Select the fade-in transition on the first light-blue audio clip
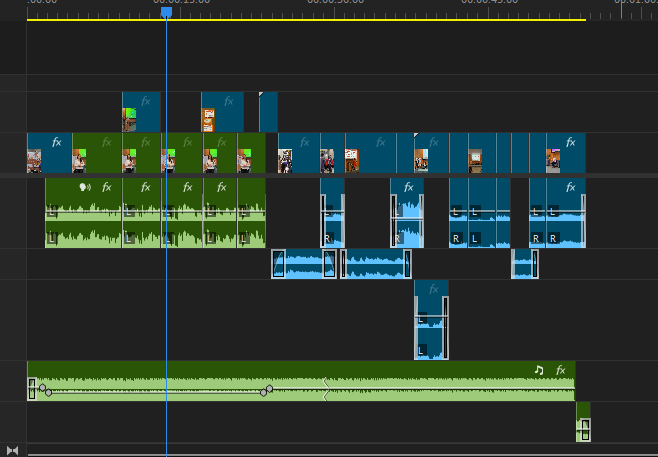This screenshot has width=658, height=457. 278,264
